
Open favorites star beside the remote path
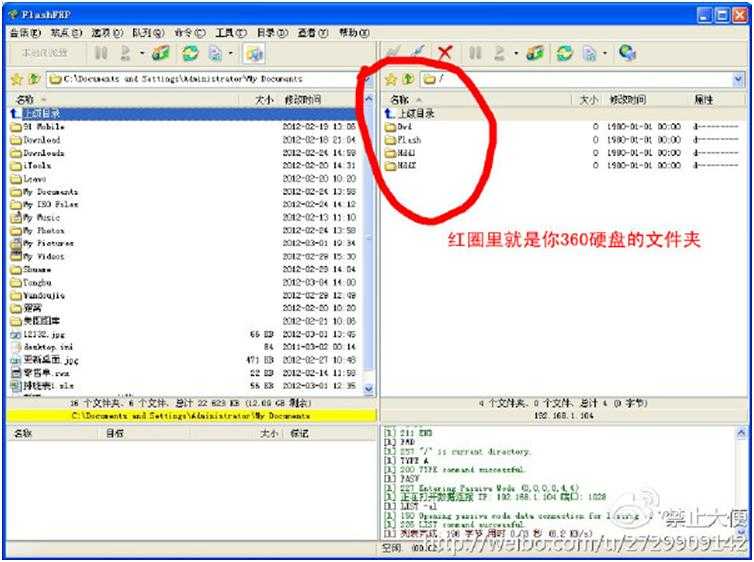(391, 79)
